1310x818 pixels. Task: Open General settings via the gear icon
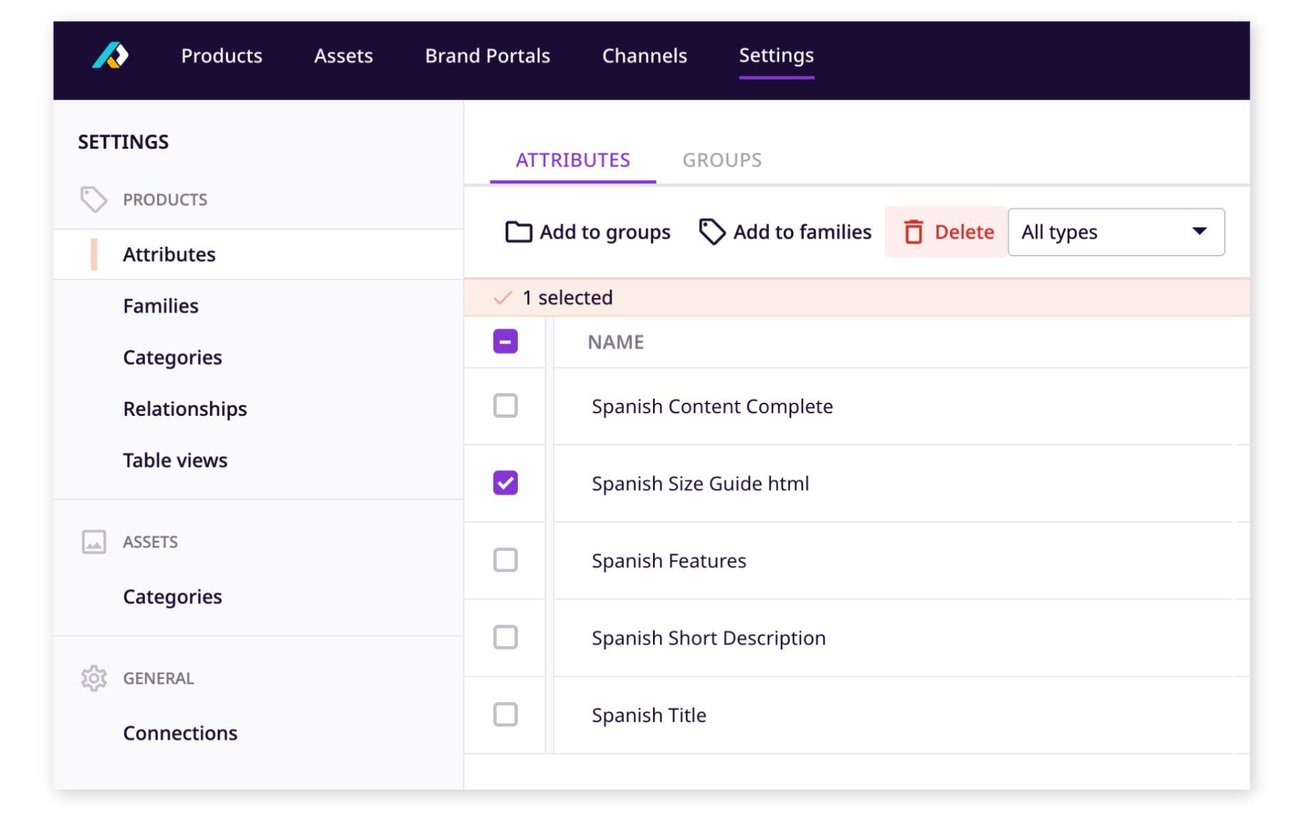coord(93,677)
